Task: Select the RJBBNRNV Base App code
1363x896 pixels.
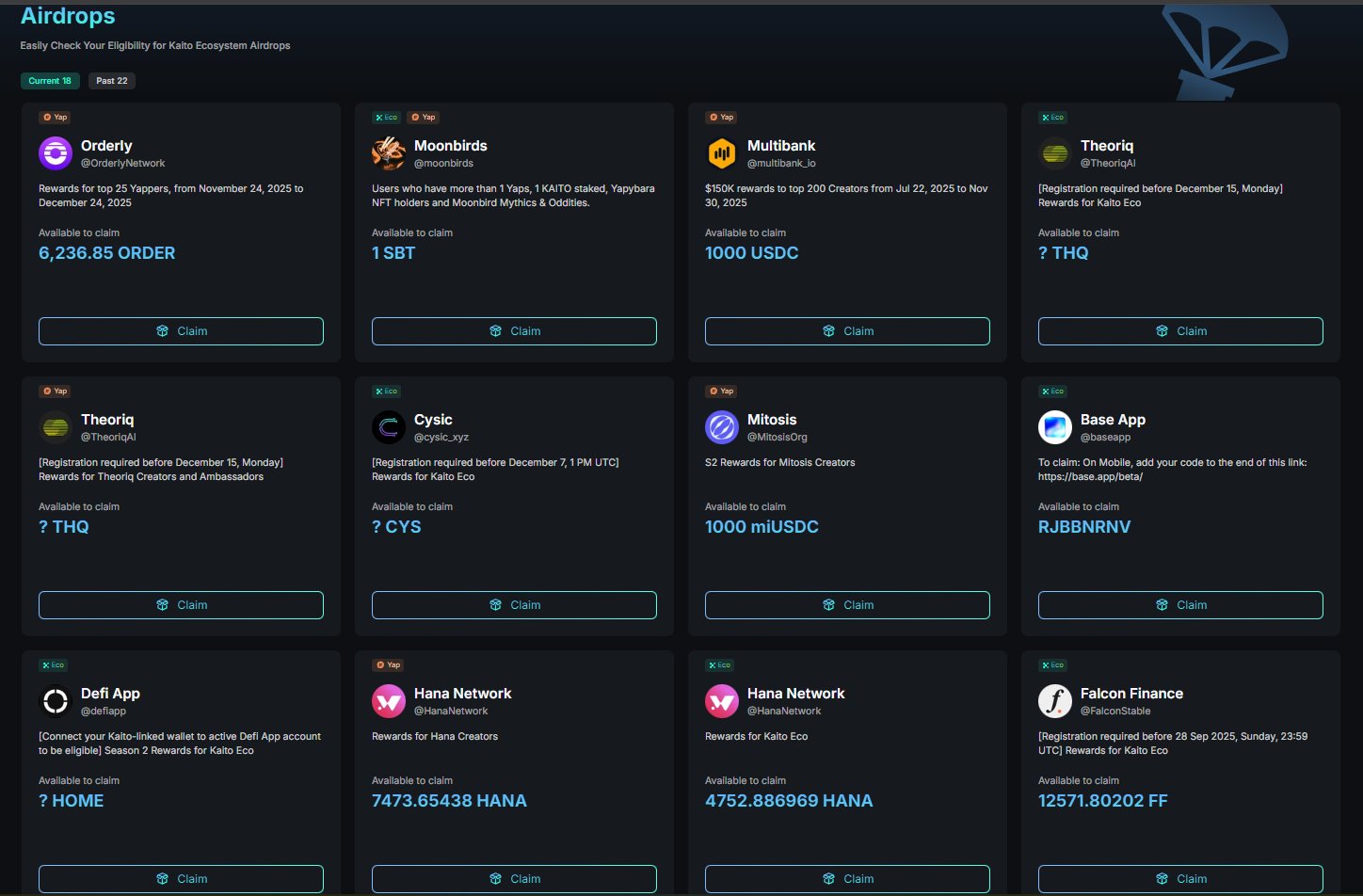Action: click(1084, 527)
